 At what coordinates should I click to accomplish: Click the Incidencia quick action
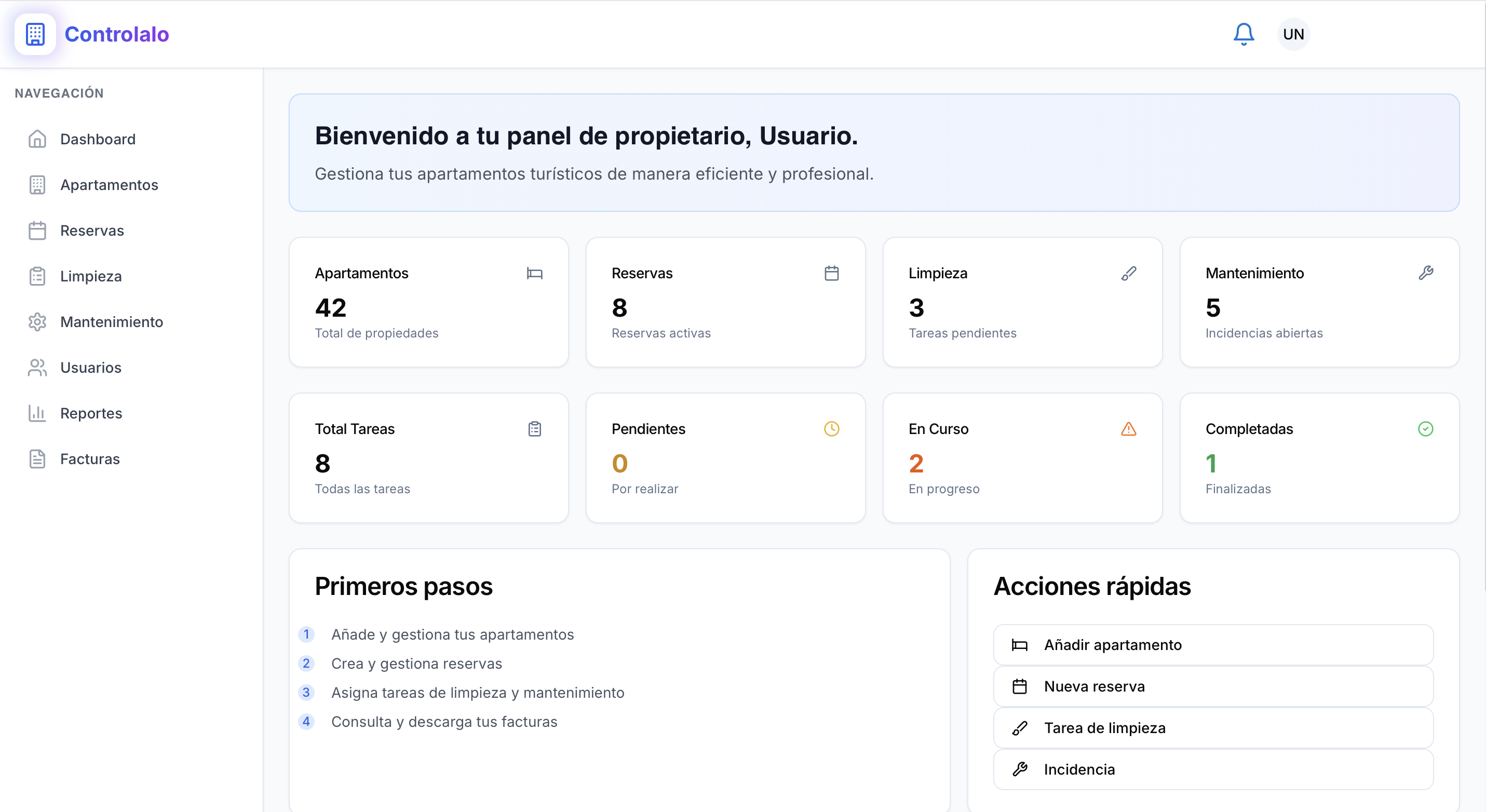pos(1213,770)
